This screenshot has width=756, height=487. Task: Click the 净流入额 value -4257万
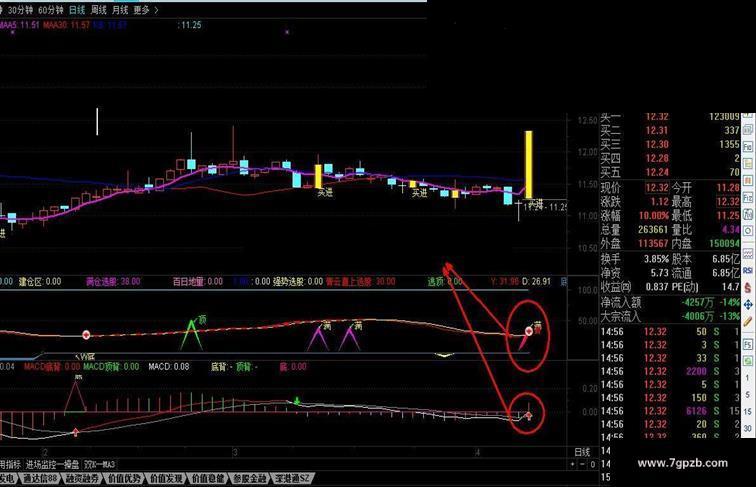697,302
